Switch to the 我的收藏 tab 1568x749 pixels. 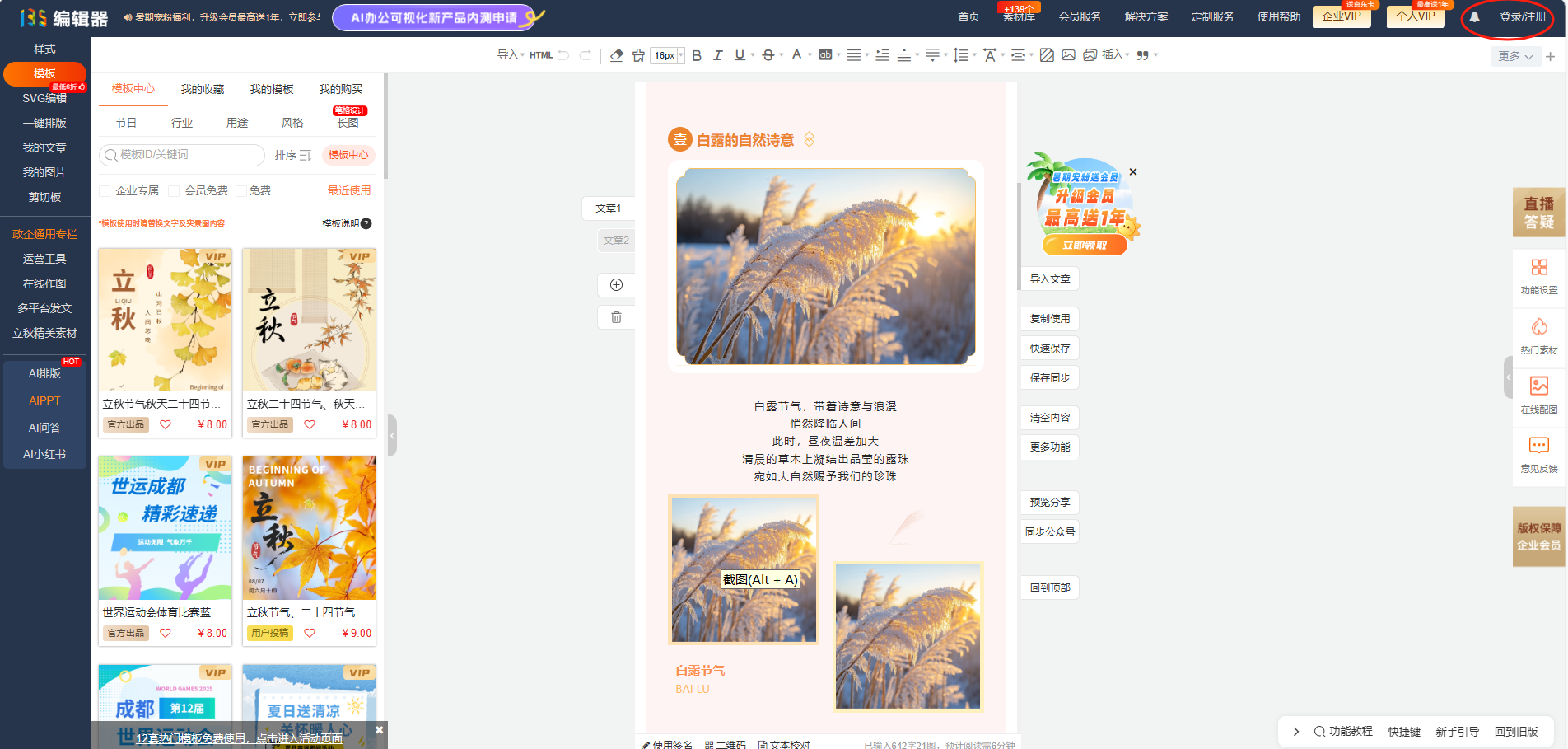(x=202, y=88)
